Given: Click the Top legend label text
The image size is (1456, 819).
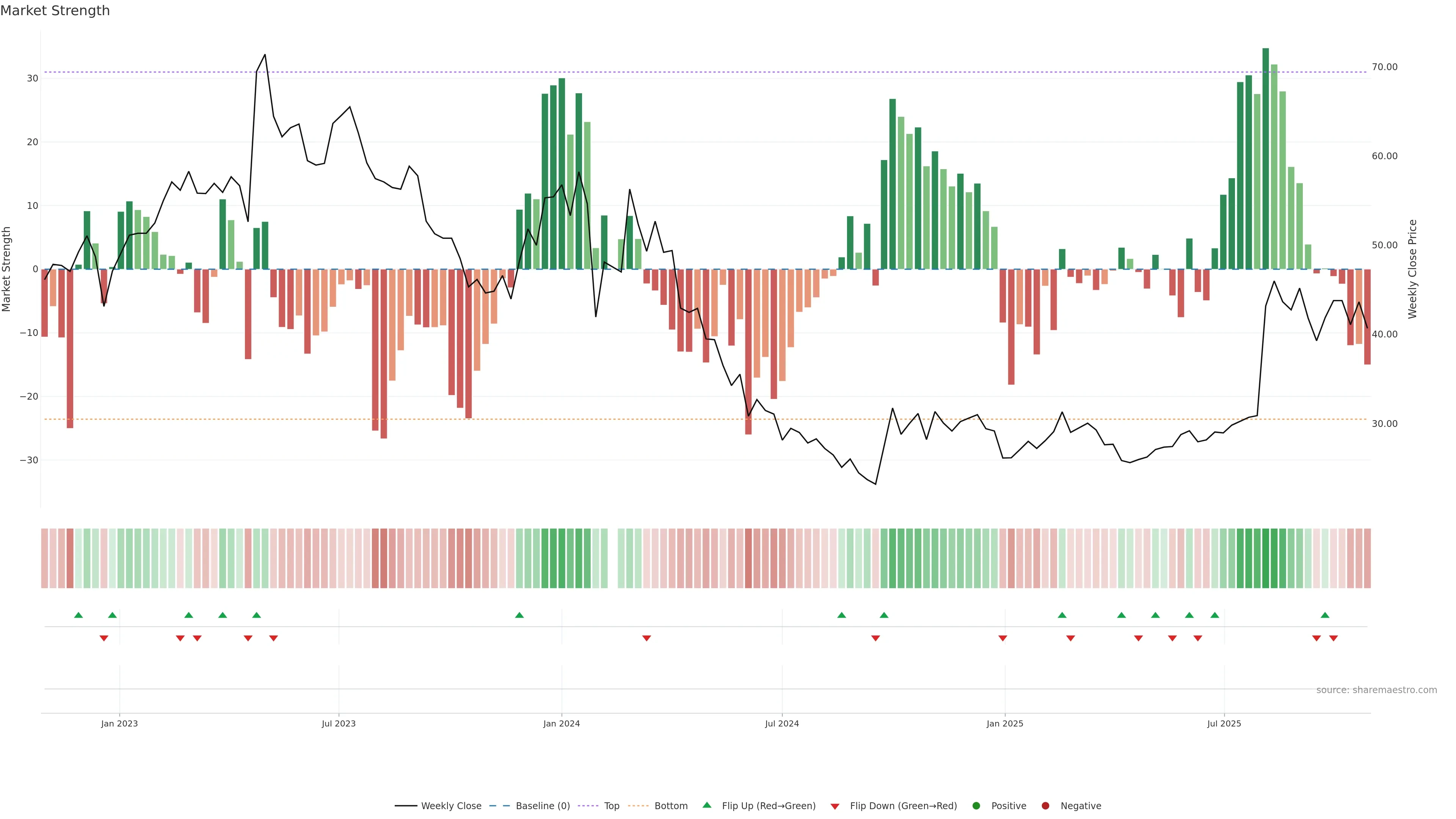Looking at the screenshot, I should point(612,806).
